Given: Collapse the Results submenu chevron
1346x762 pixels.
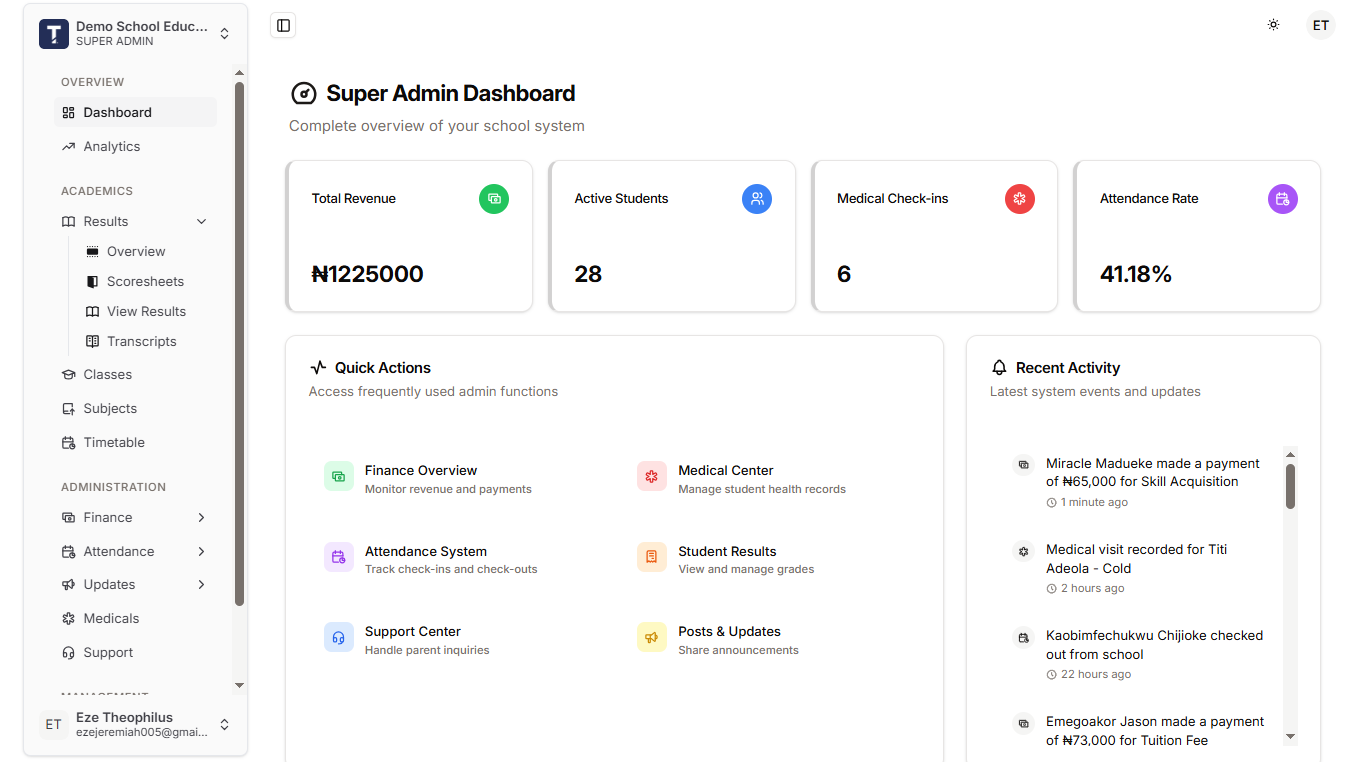Looking at the screenshot, I should click(x=202, y=220).
